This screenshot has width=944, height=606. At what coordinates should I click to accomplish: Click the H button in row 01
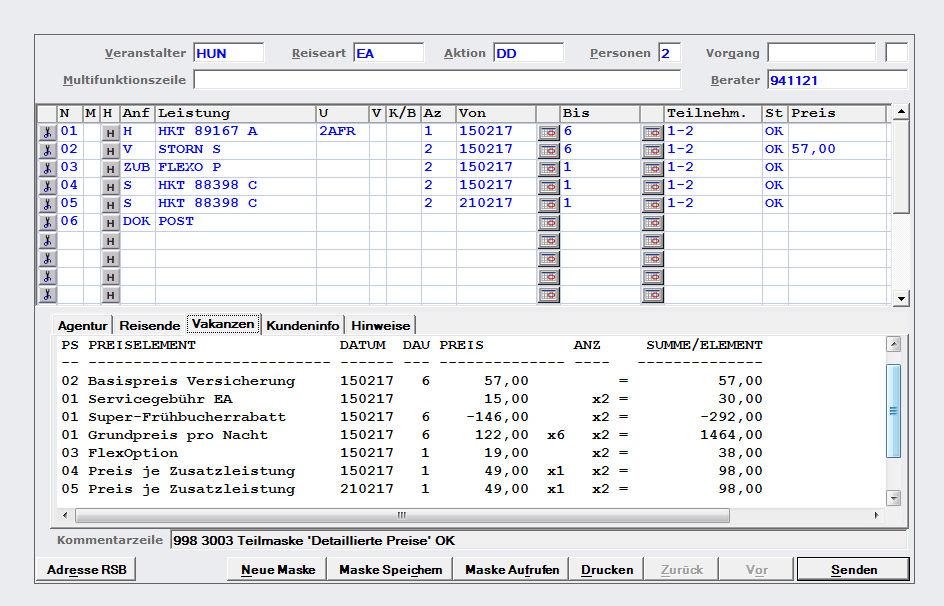point(110,132)
